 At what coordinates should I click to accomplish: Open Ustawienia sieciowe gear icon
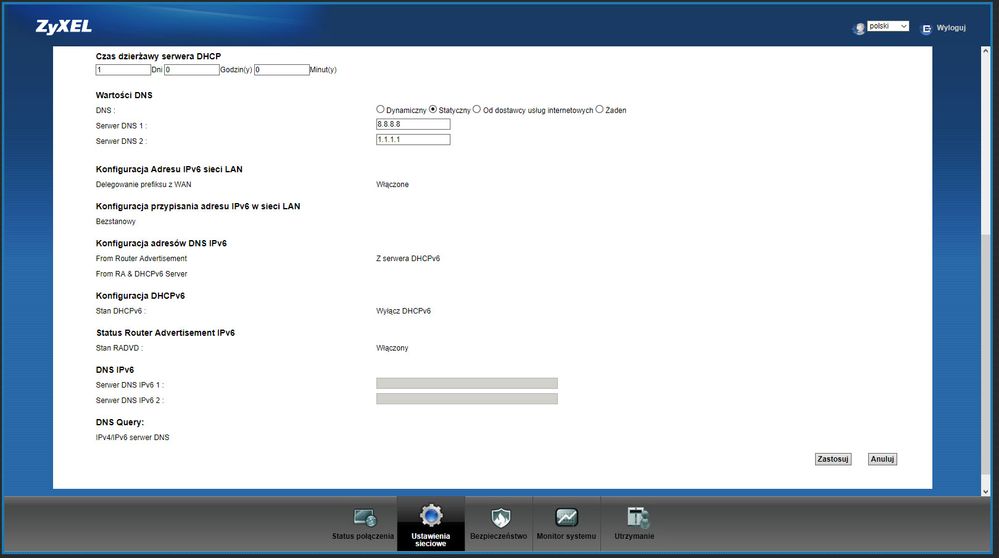[x=430, y=516]
